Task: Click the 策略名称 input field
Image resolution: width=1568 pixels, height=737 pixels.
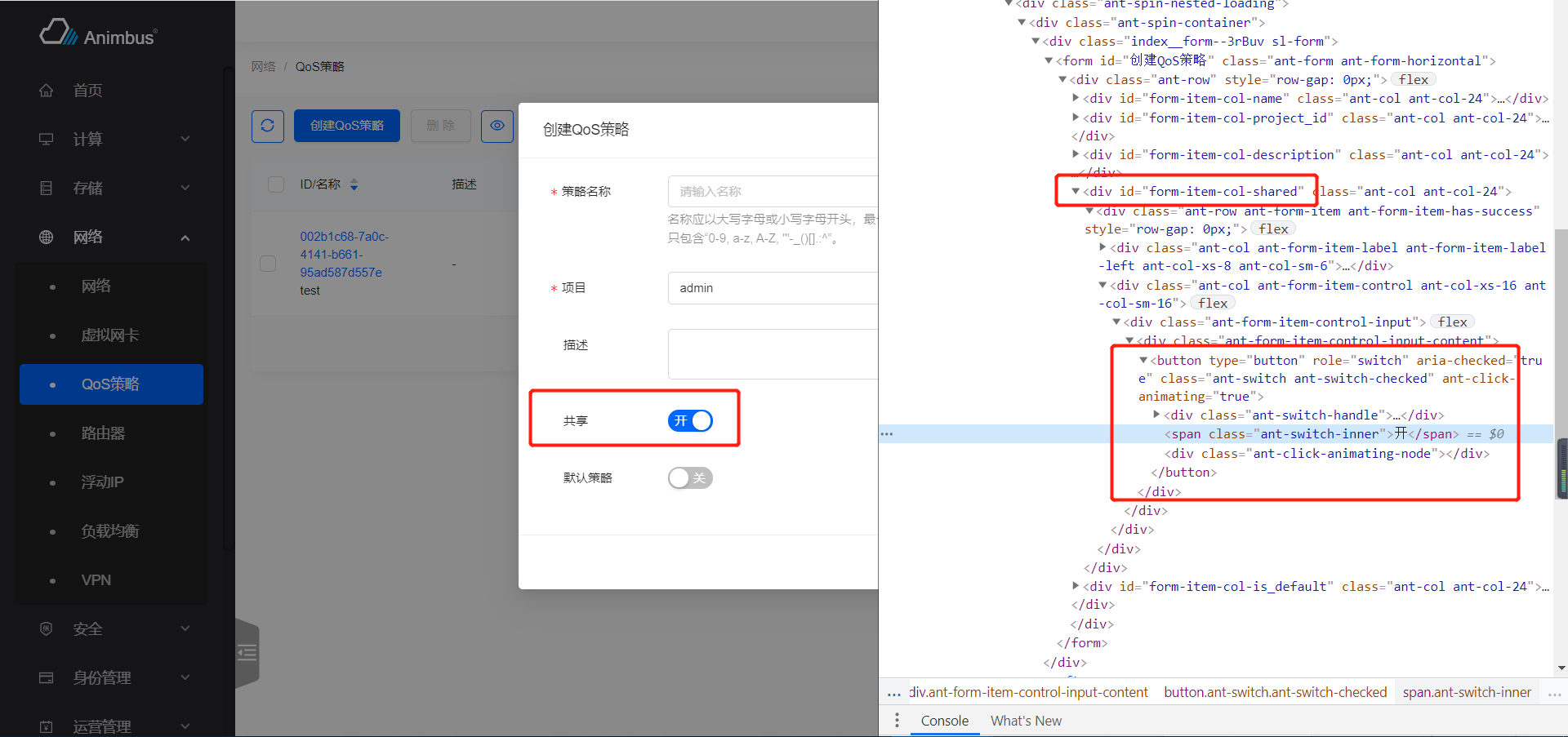Action: [x=772, y=192]
